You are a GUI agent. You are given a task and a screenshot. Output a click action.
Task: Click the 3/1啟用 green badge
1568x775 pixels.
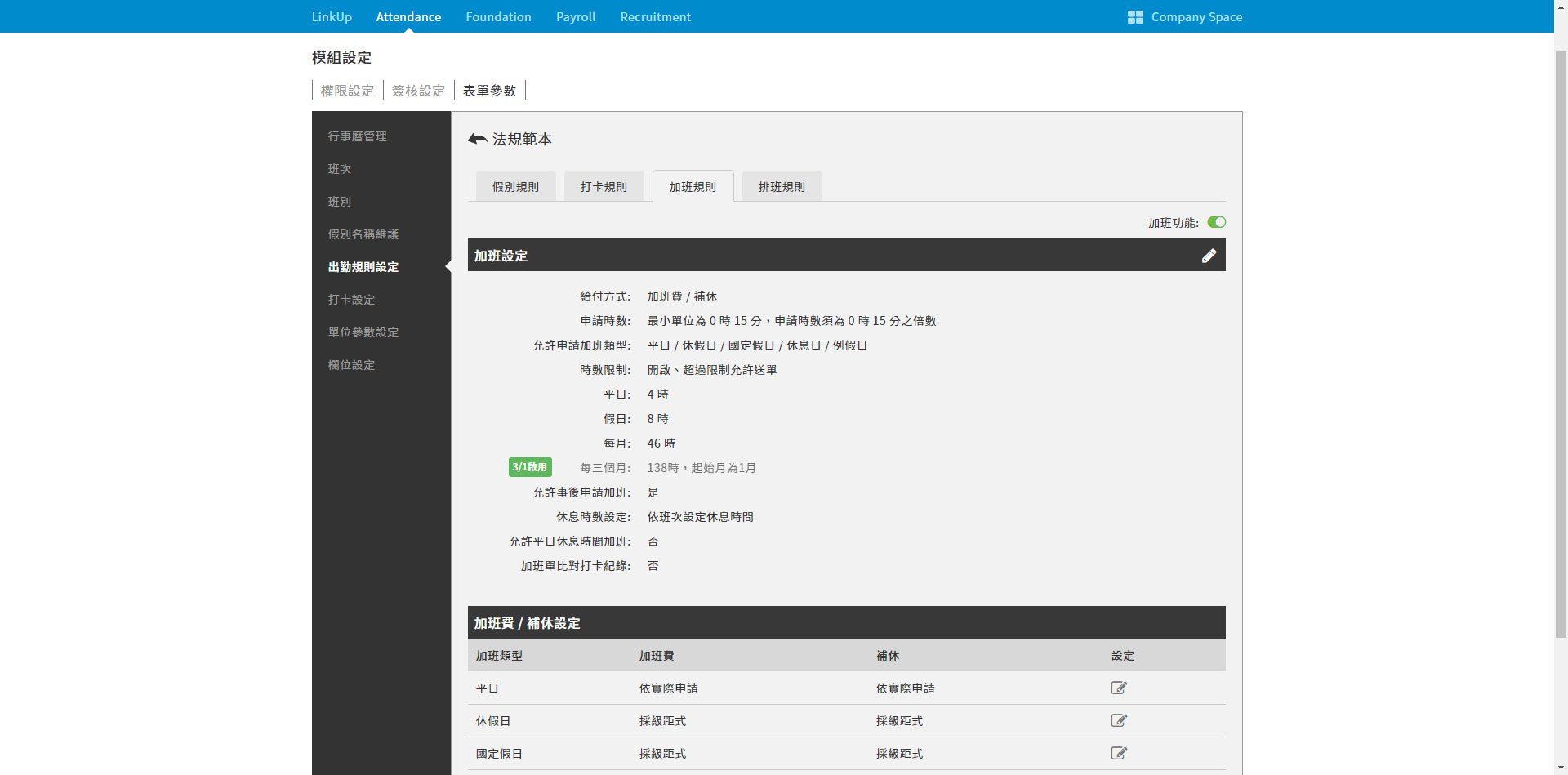click(530, 467)
